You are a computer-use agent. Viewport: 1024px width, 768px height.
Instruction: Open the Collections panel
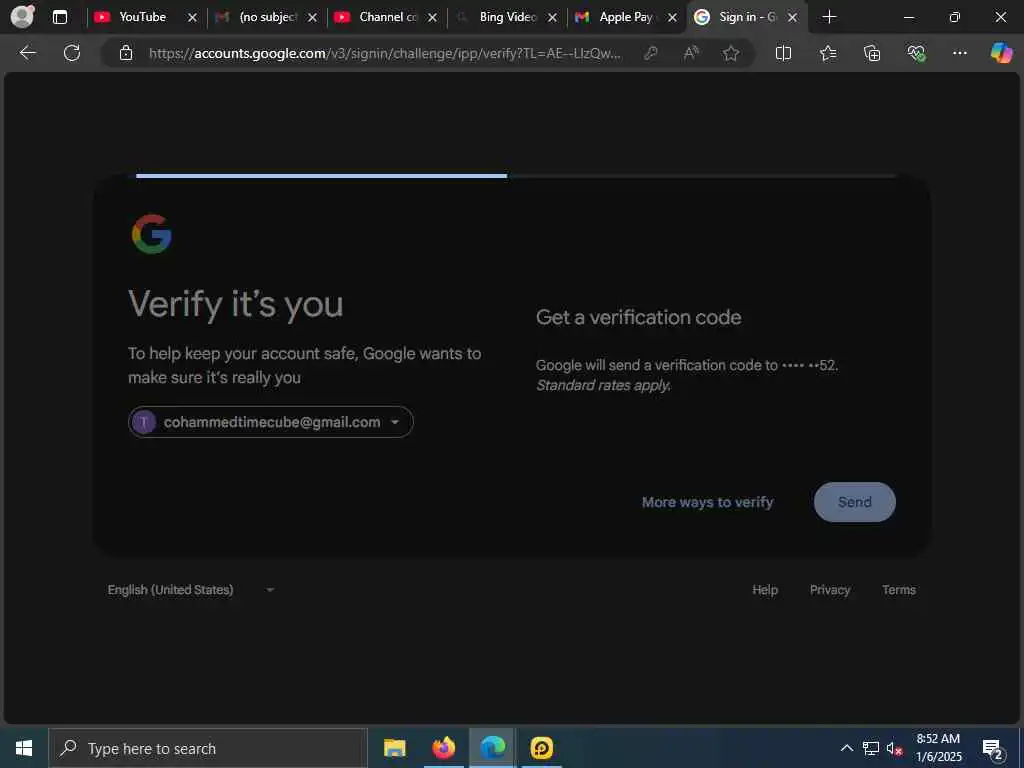[872, 53]
